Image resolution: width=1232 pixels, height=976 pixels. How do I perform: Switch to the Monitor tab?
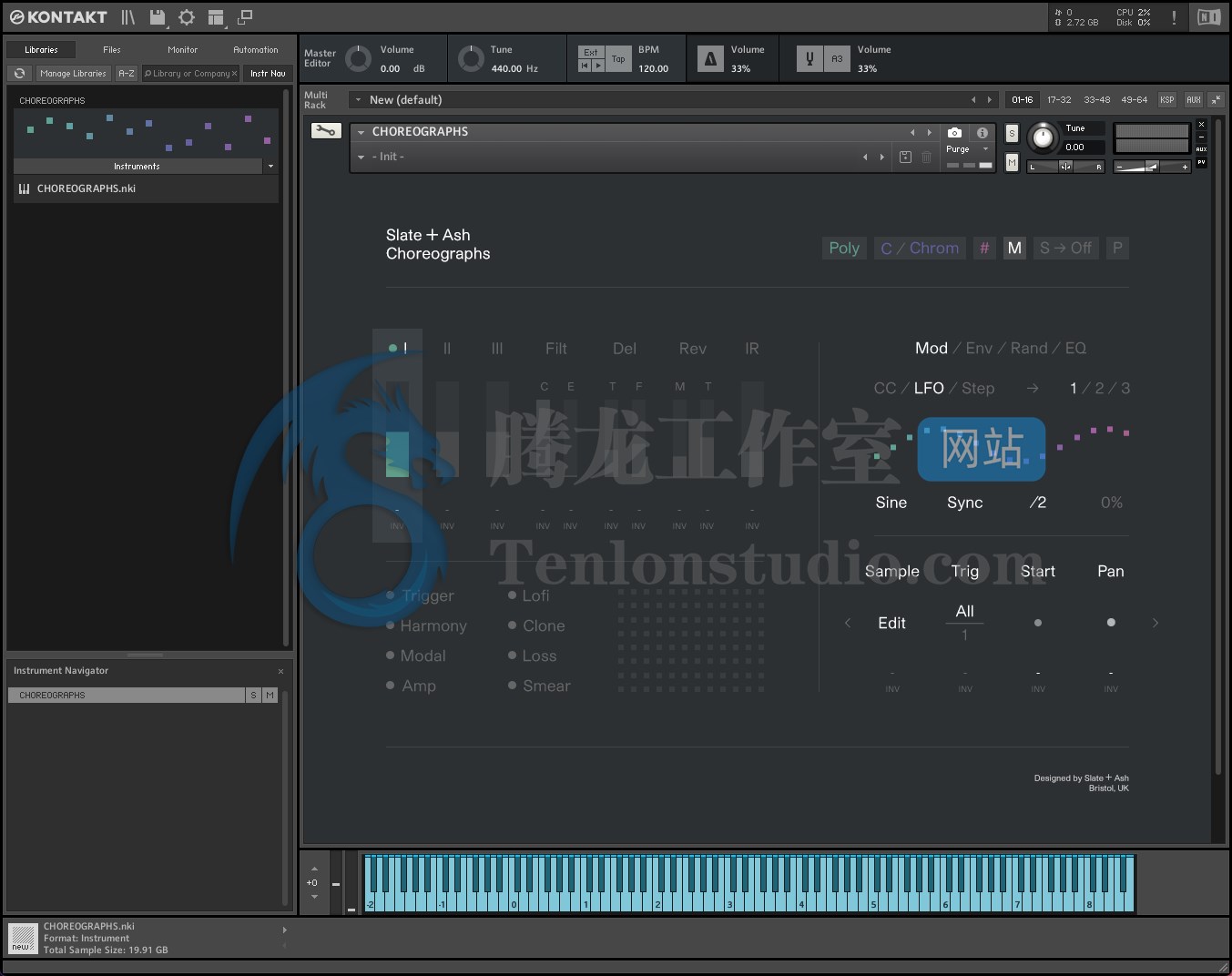(x=182, y=50)
